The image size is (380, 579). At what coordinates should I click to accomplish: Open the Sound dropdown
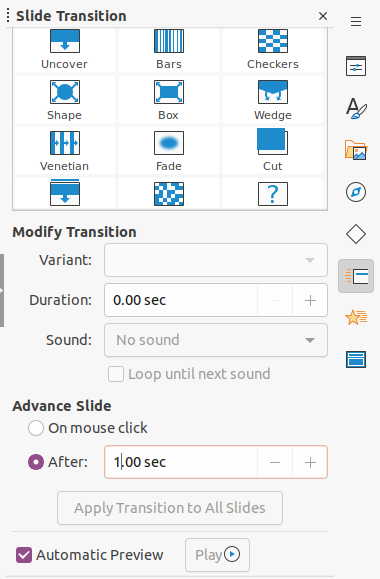point(216,340)
